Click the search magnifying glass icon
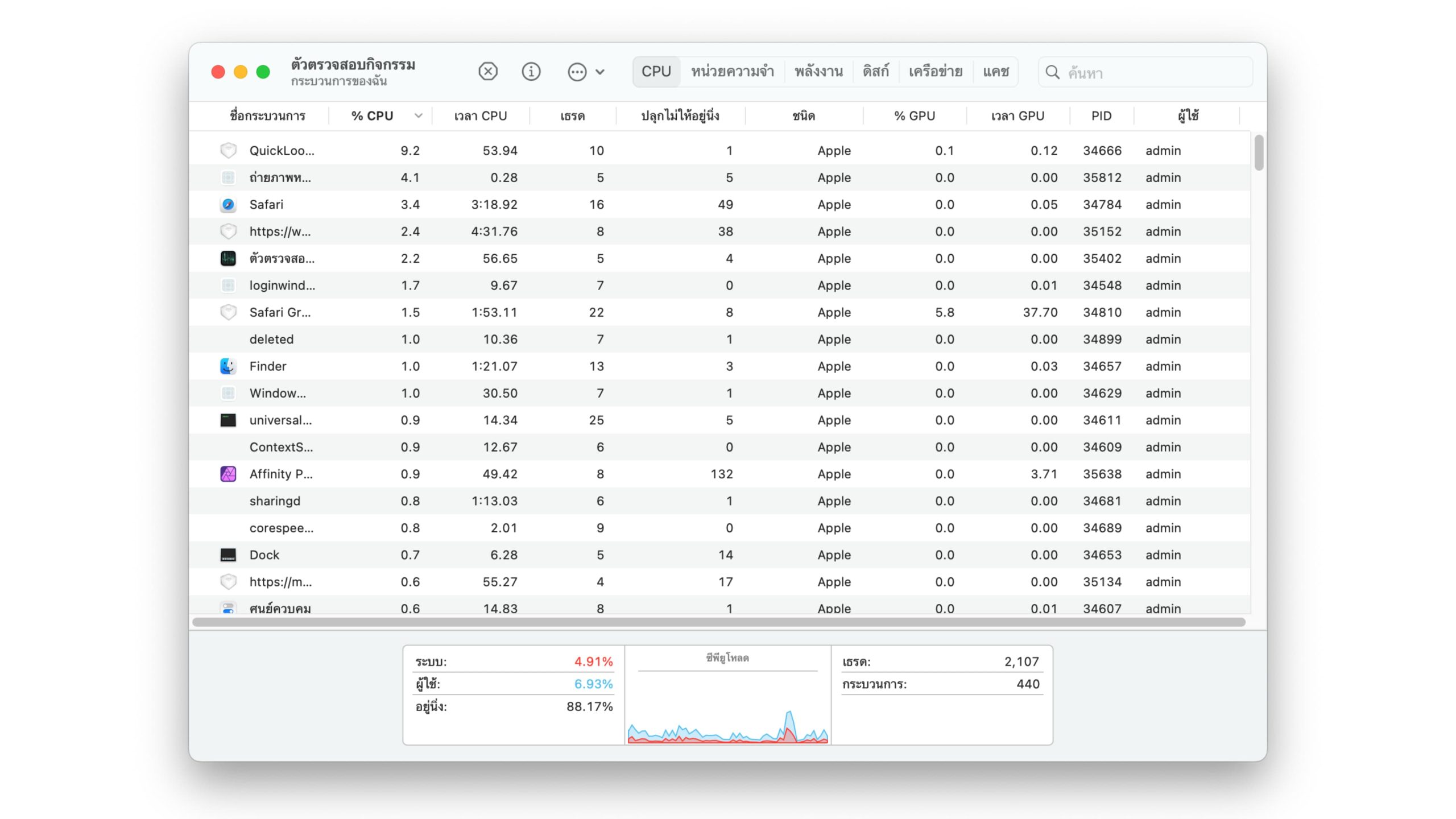The height and width of the screenshot is (819, 1456). pyautogui.click(x=1052, y=72)
